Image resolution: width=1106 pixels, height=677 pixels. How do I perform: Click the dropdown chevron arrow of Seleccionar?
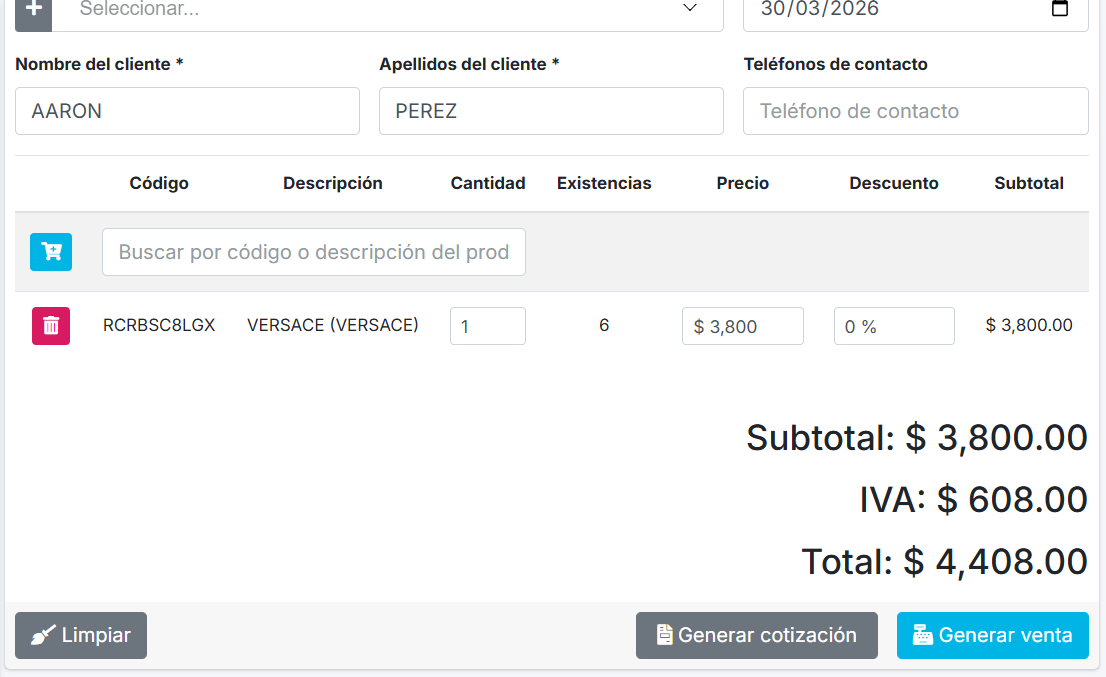click(690, 9)
